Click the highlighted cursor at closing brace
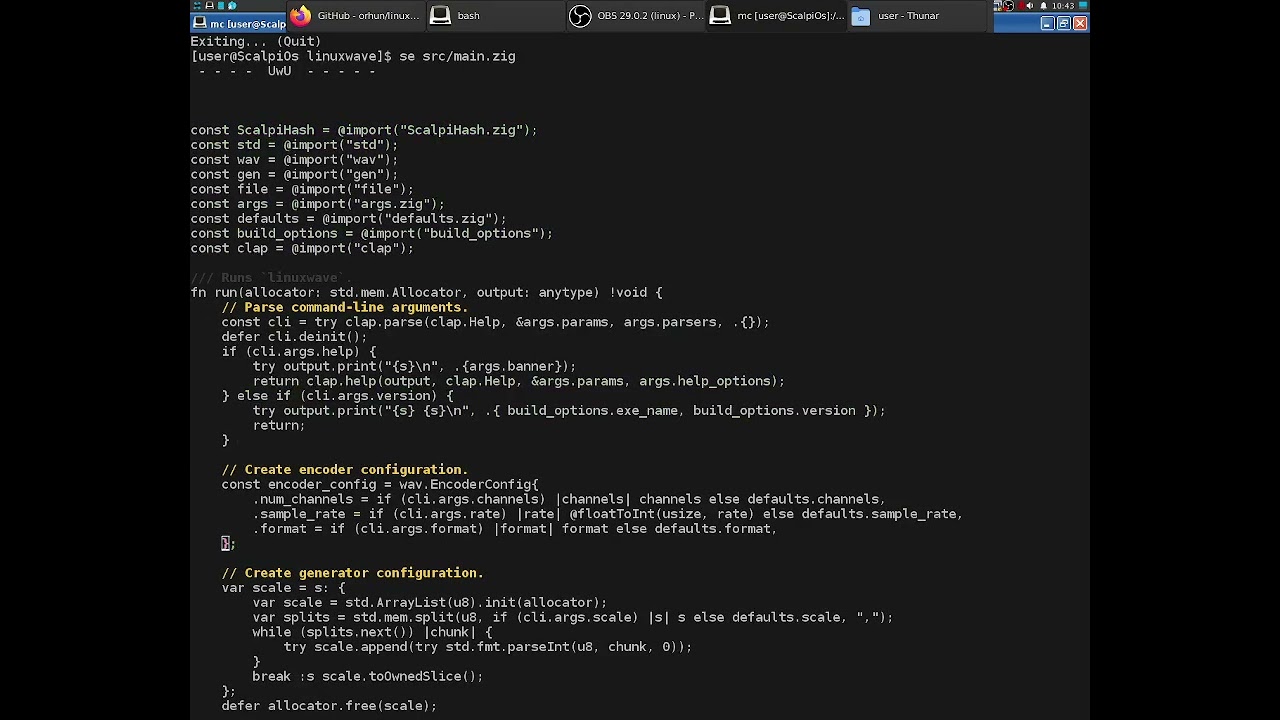Image resolution: width=1280 pixels, height=720 pixels. 226,543
